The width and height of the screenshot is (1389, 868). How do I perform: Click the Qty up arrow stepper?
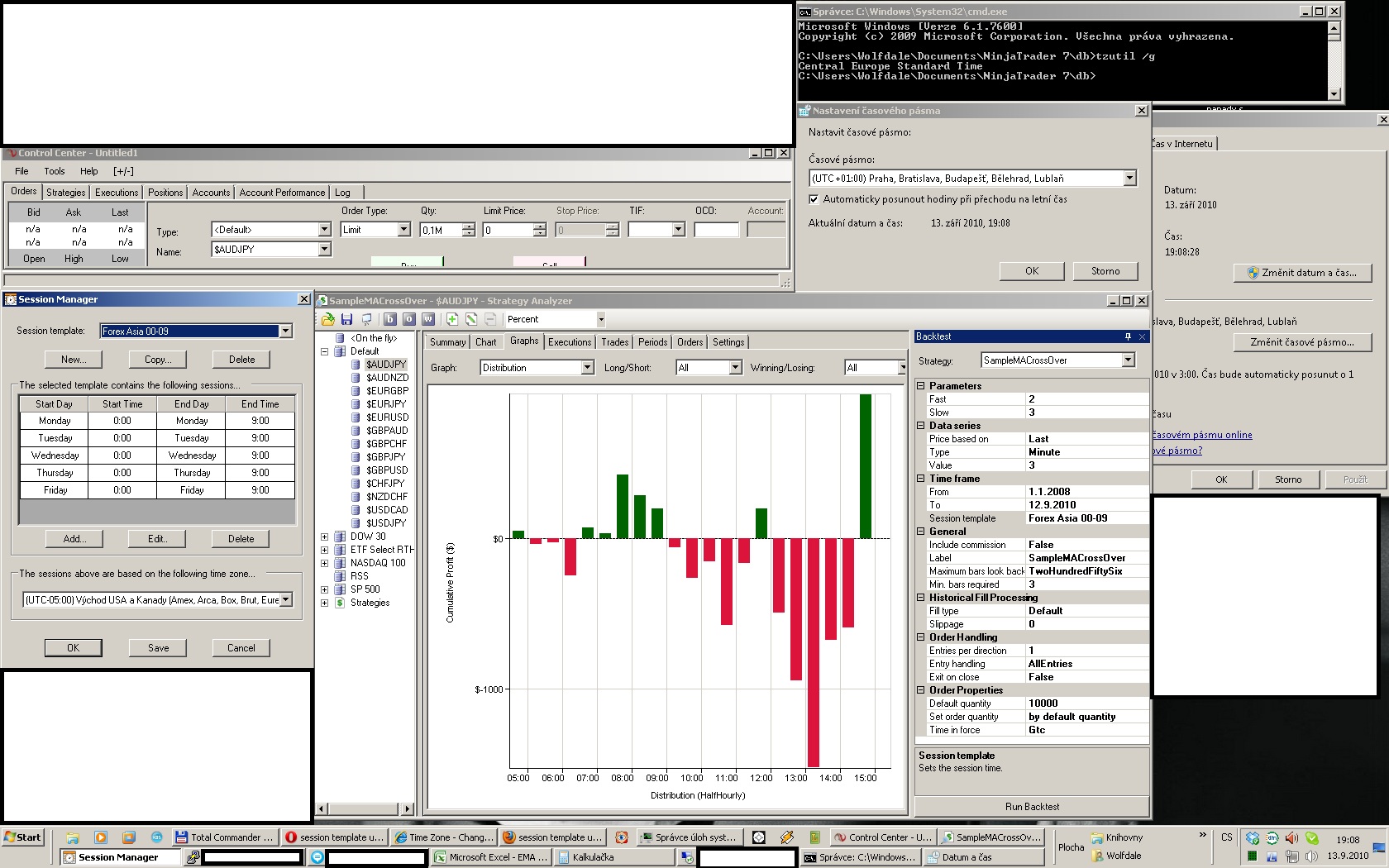469,226
